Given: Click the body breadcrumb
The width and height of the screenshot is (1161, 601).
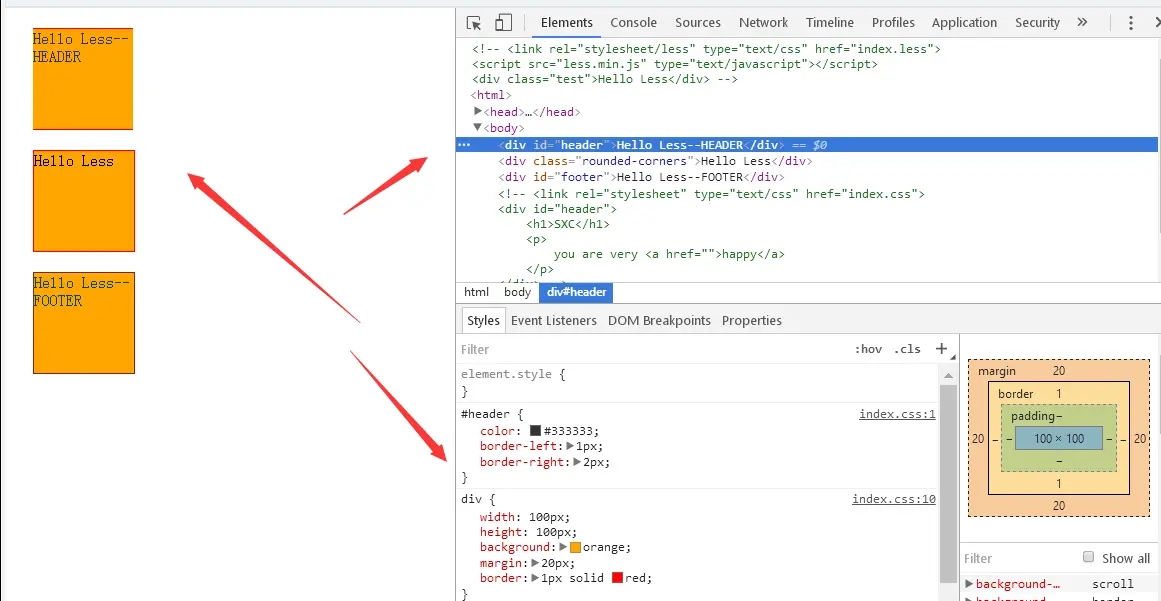Looking at the screenshot, I should pos(518,292).
